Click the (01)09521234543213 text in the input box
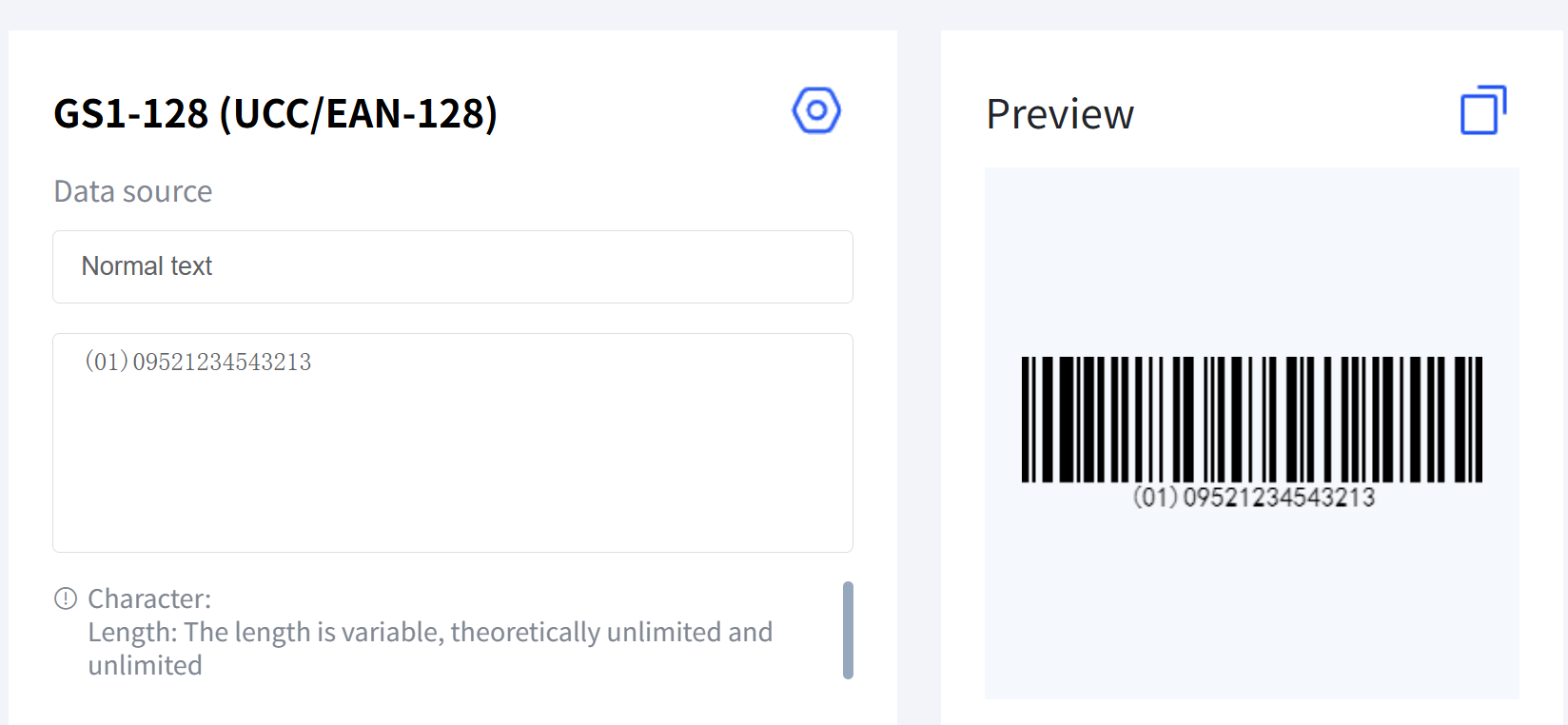The image size is (1568, 725). [x=198, y=362]
